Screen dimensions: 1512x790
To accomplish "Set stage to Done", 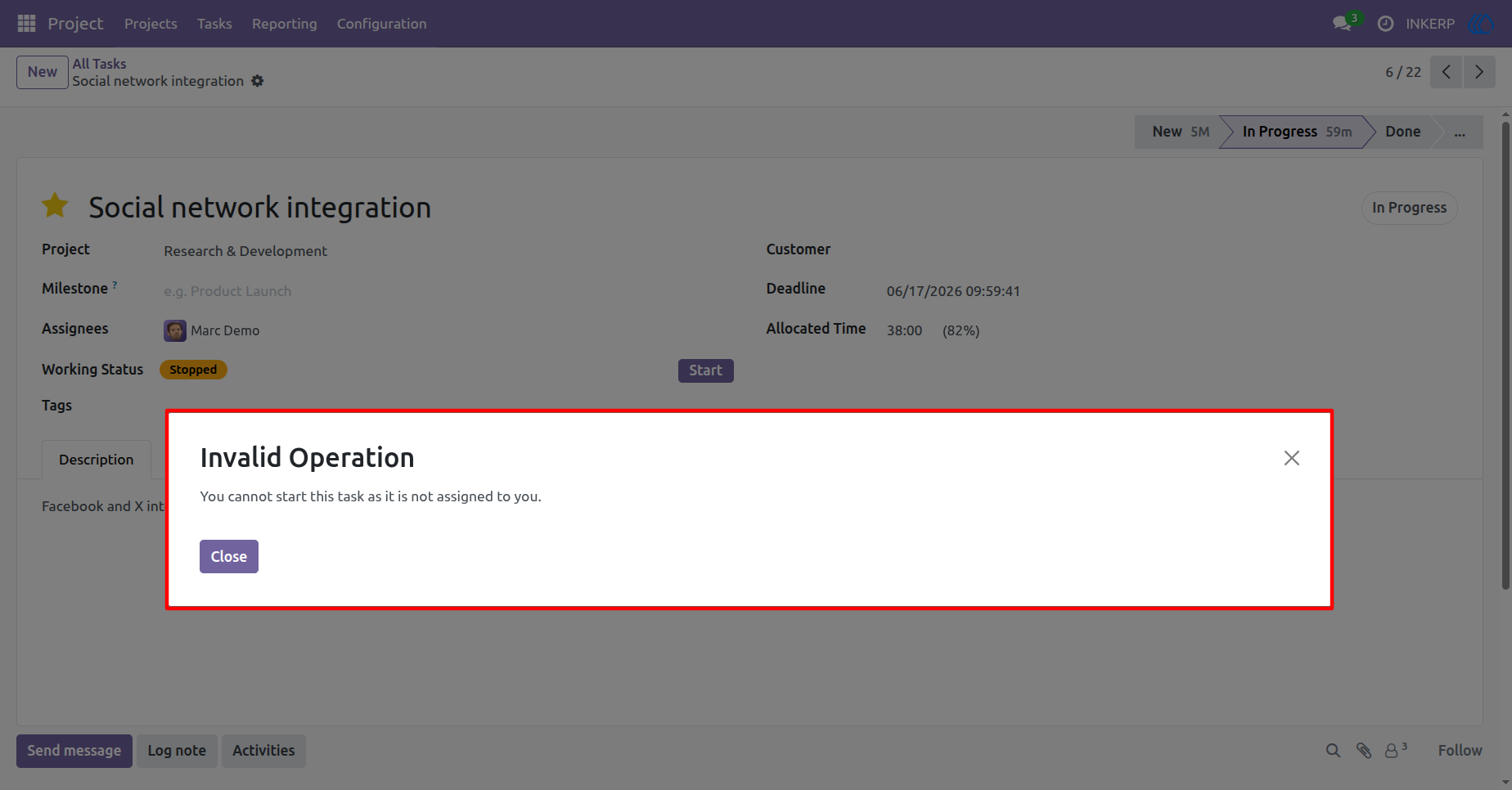I will click(x=1402, y=132).
